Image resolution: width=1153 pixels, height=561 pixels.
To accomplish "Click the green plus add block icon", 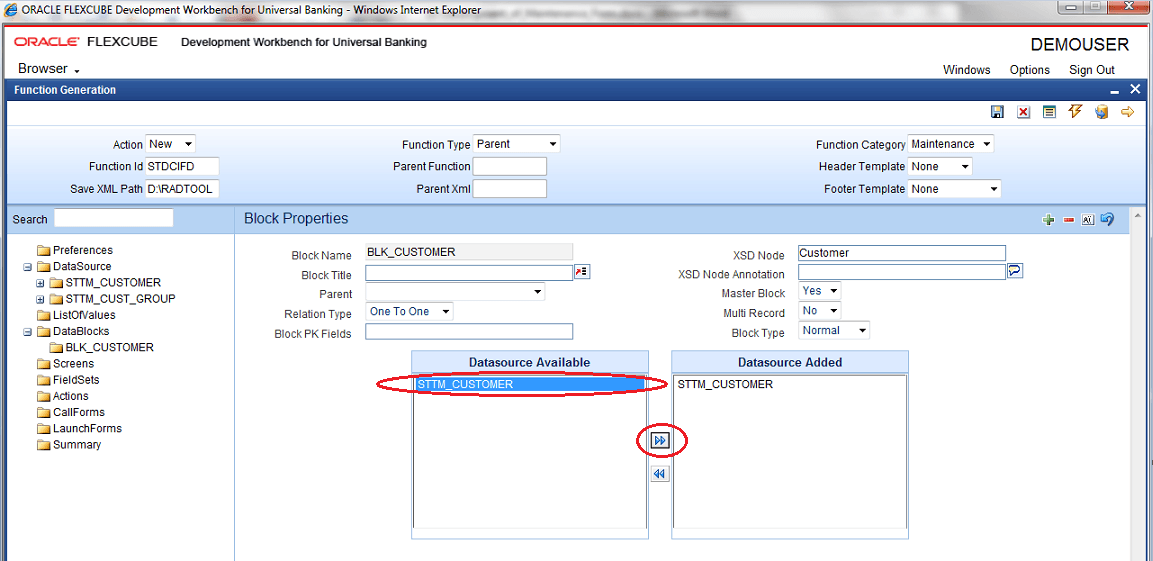I will 1049,219.
